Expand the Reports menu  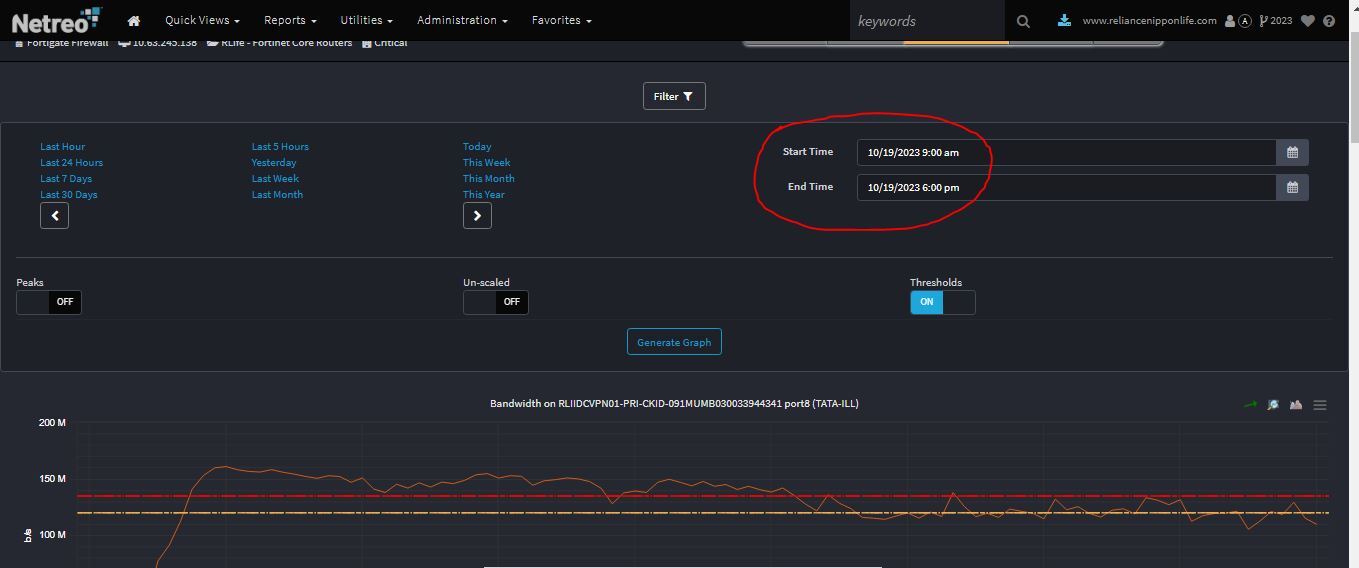[290, 20]
